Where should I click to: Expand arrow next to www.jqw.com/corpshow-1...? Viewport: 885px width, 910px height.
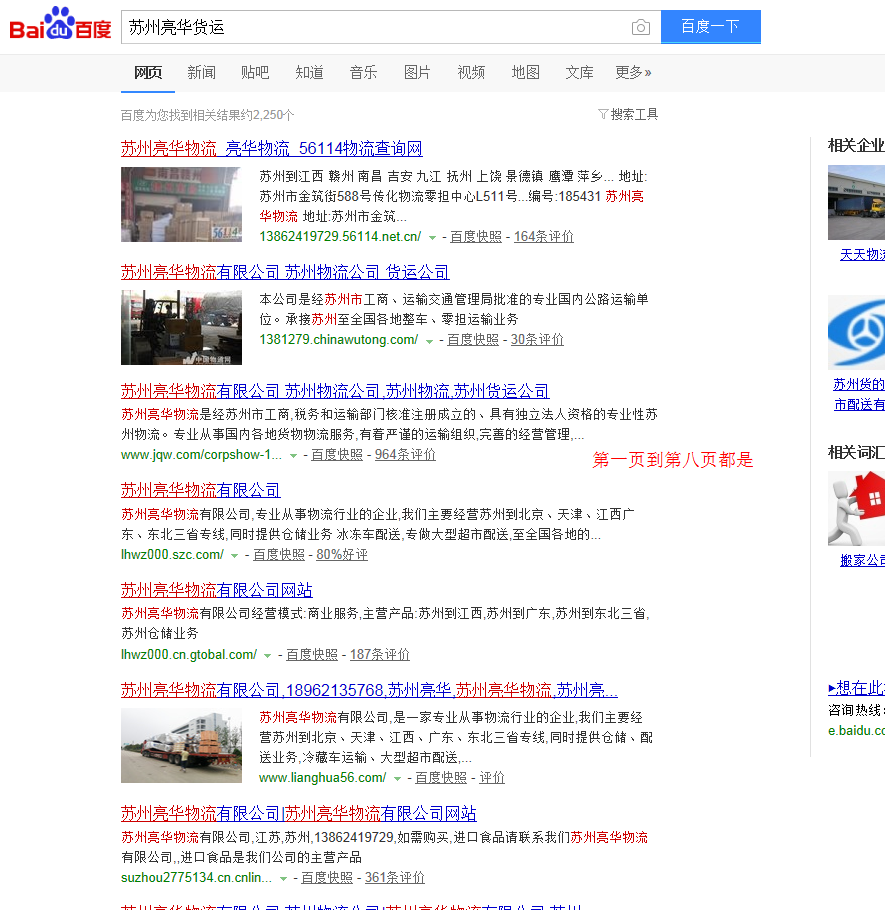pyautogui.click(x=293, y=456)
